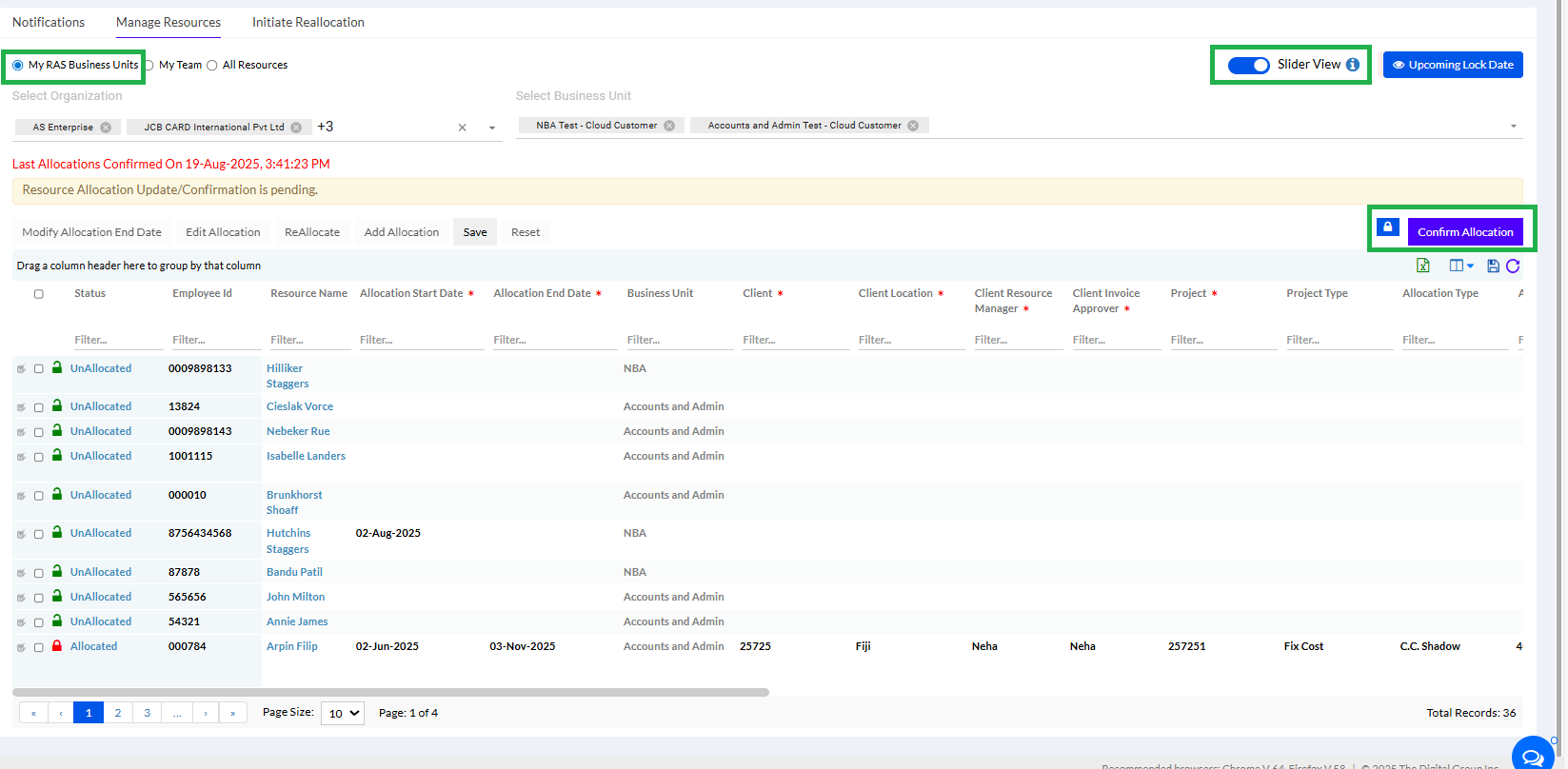Image resolution: width=1568 pixels, height=769 pixels.
Task: Open the Page Size dropdown
Action: [x=343, y=713]
